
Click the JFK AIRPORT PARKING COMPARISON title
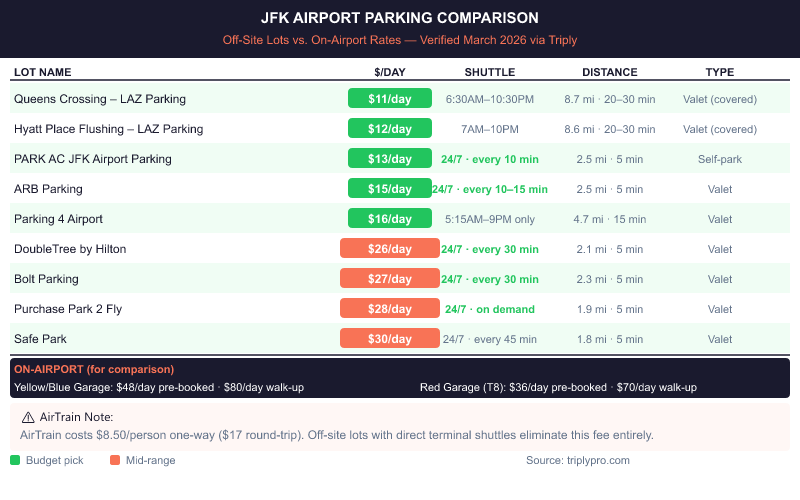pos(399,18)
